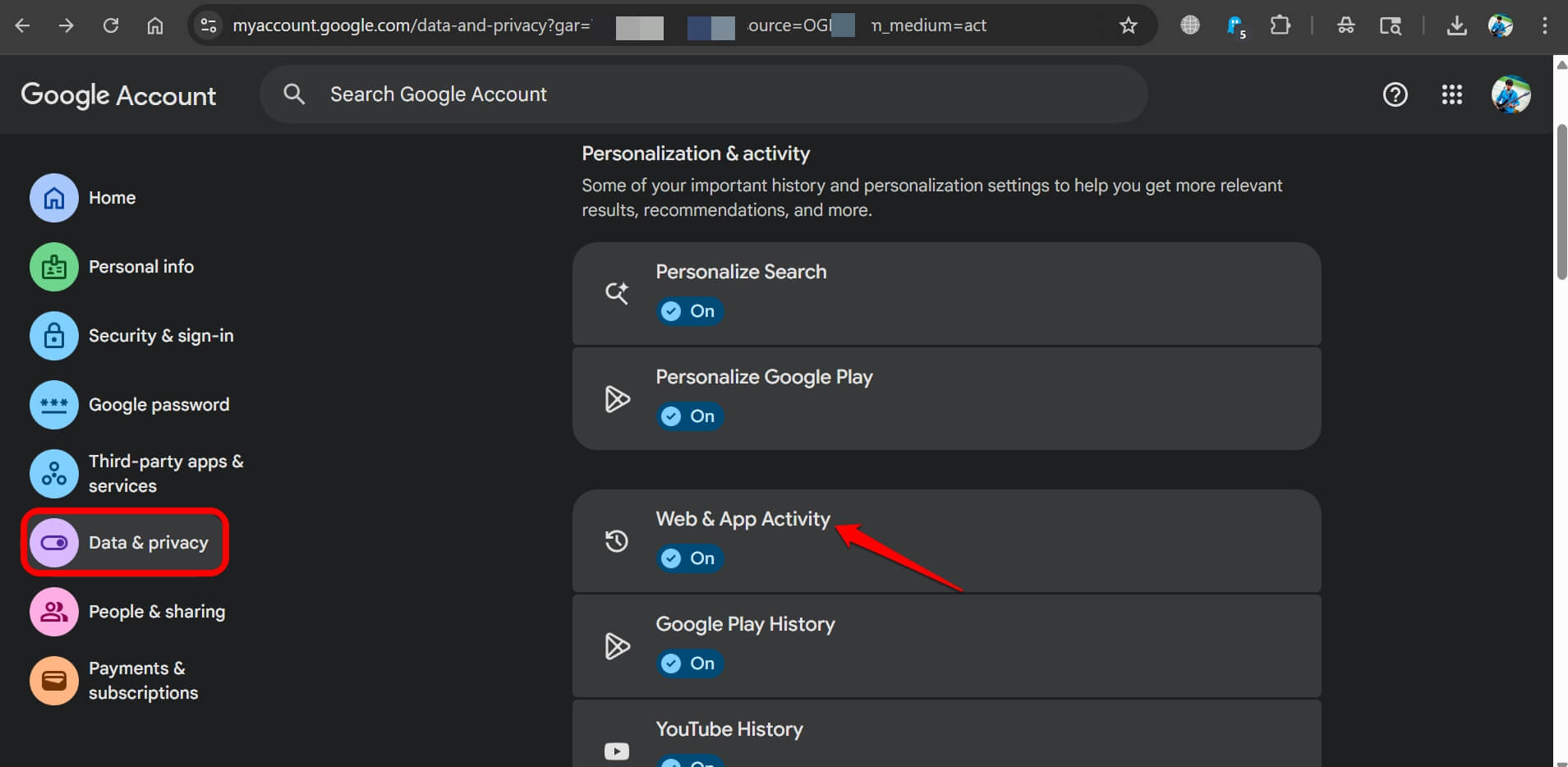This screenshot has width=1568, height=767.
Task: Click the Home house icon
Action: coord(54,198)
